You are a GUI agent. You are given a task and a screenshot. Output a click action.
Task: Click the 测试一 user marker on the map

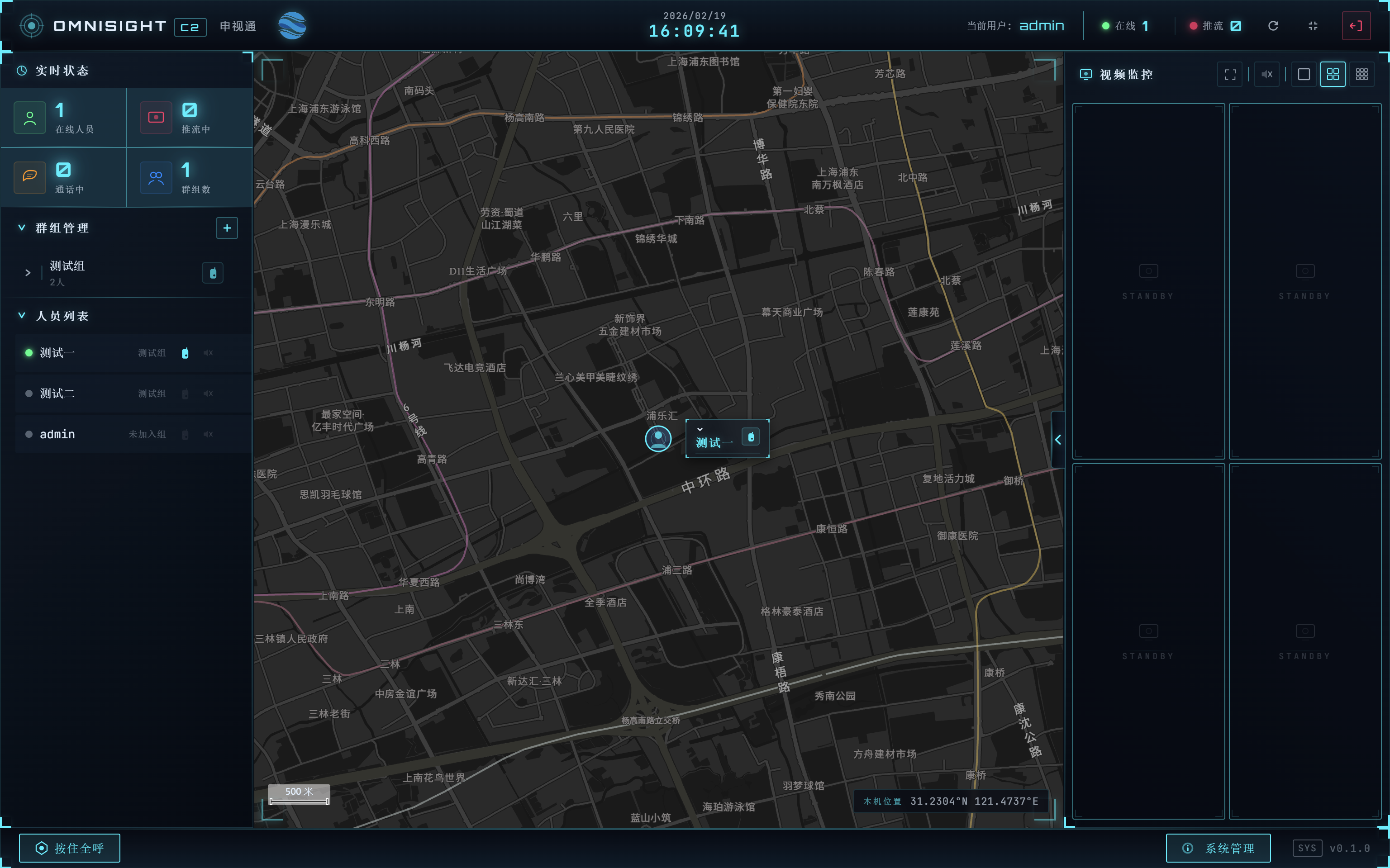coord(658,439)
